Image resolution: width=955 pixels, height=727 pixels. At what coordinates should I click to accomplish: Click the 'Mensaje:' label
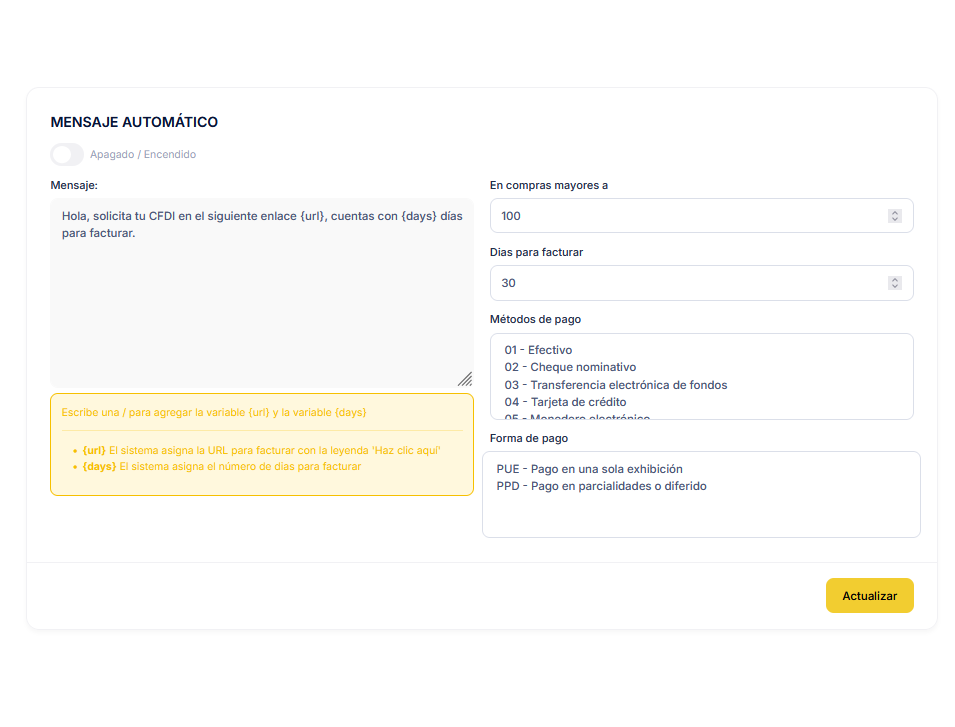point(74,185)
